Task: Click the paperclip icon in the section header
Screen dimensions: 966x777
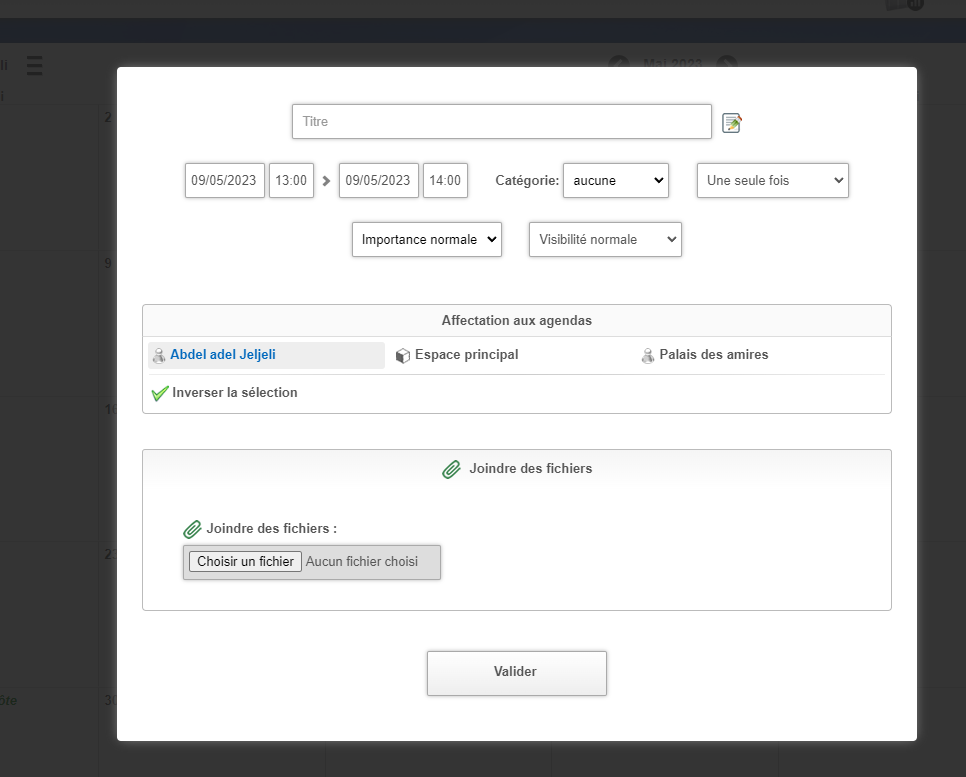Action: click(x=451, y=469)
